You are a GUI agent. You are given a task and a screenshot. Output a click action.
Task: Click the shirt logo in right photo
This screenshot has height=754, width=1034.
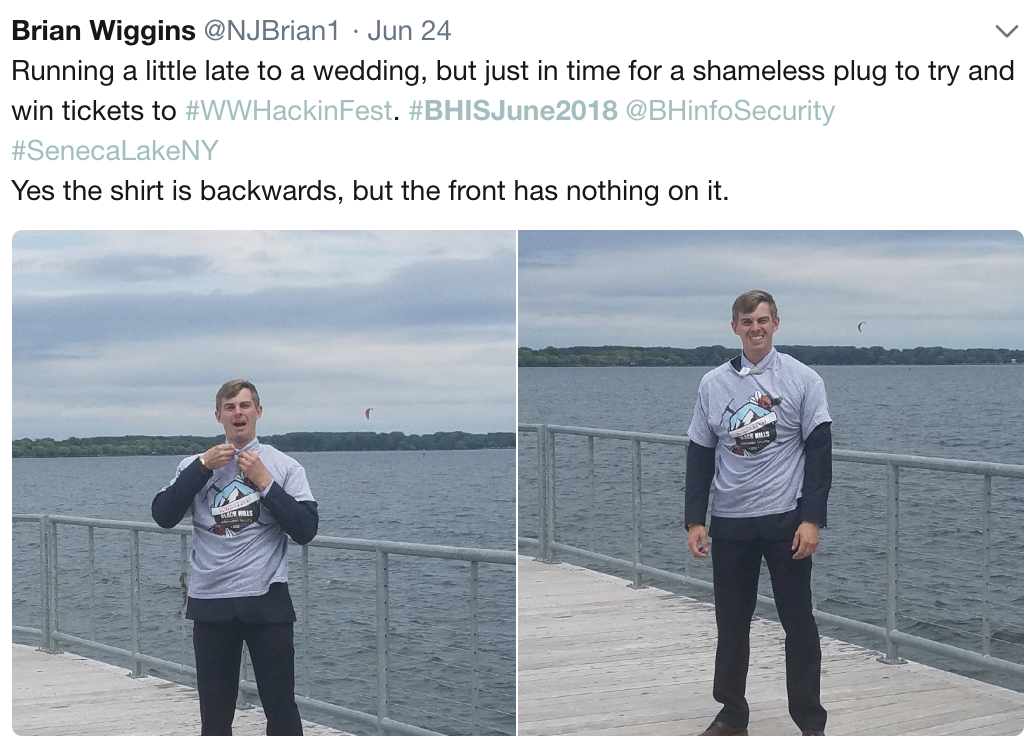(x=753, y=424)
